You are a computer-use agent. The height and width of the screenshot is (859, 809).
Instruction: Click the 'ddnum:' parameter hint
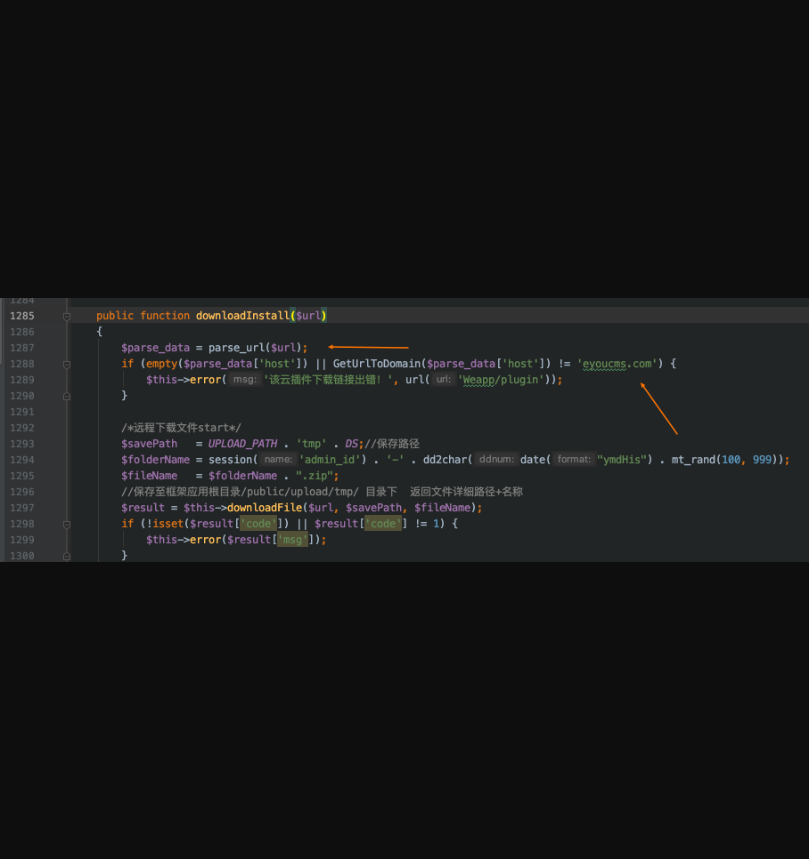tap(496, 460)
